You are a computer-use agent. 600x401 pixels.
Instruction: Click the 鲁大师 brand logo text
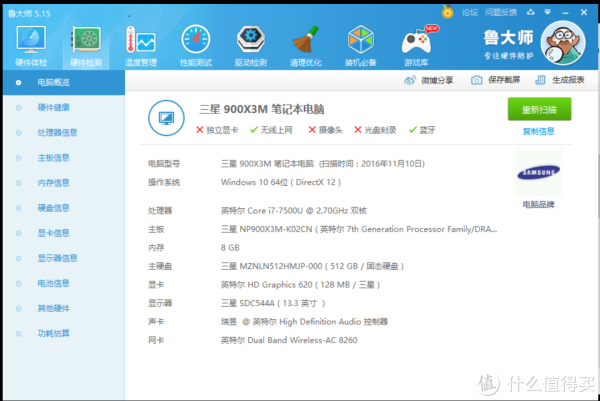[508, 37]
